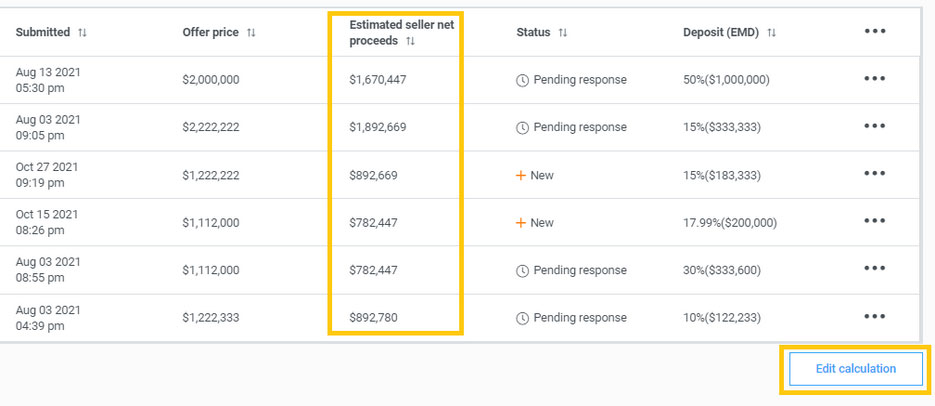935x406 pixels.
Task: Click the New status on Oct 15 offer
Action: coord(541,223)
